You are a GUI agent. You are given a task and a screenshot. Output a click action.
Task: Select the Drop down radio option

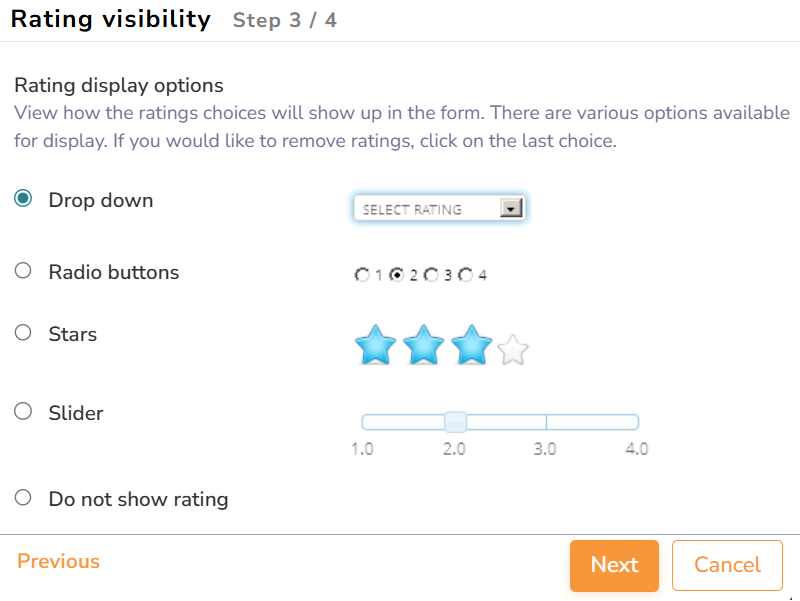[x=23, y=199]
